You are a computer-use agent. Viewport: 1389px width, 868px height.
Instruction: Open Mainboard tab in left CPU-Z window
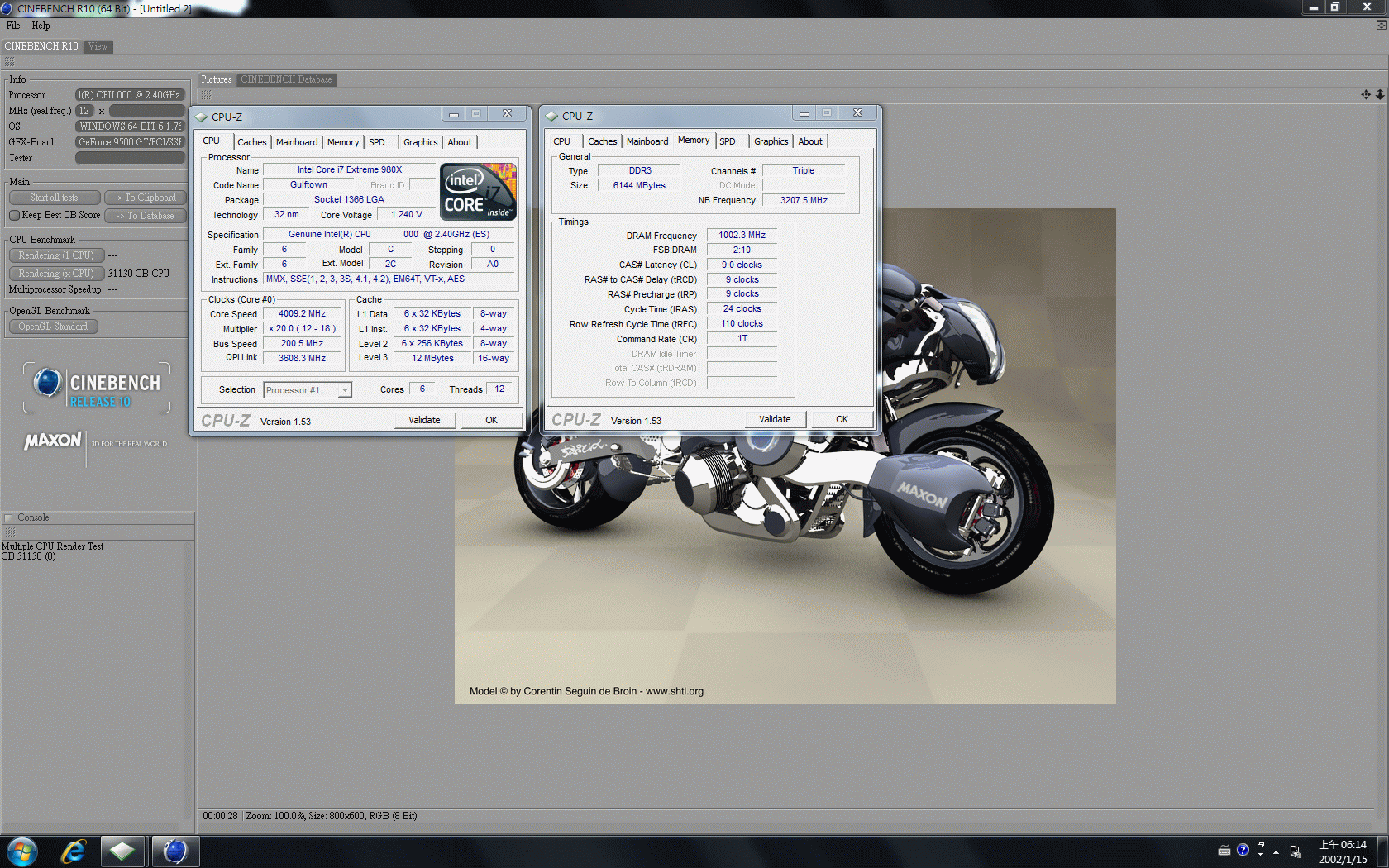pos(297,142)
